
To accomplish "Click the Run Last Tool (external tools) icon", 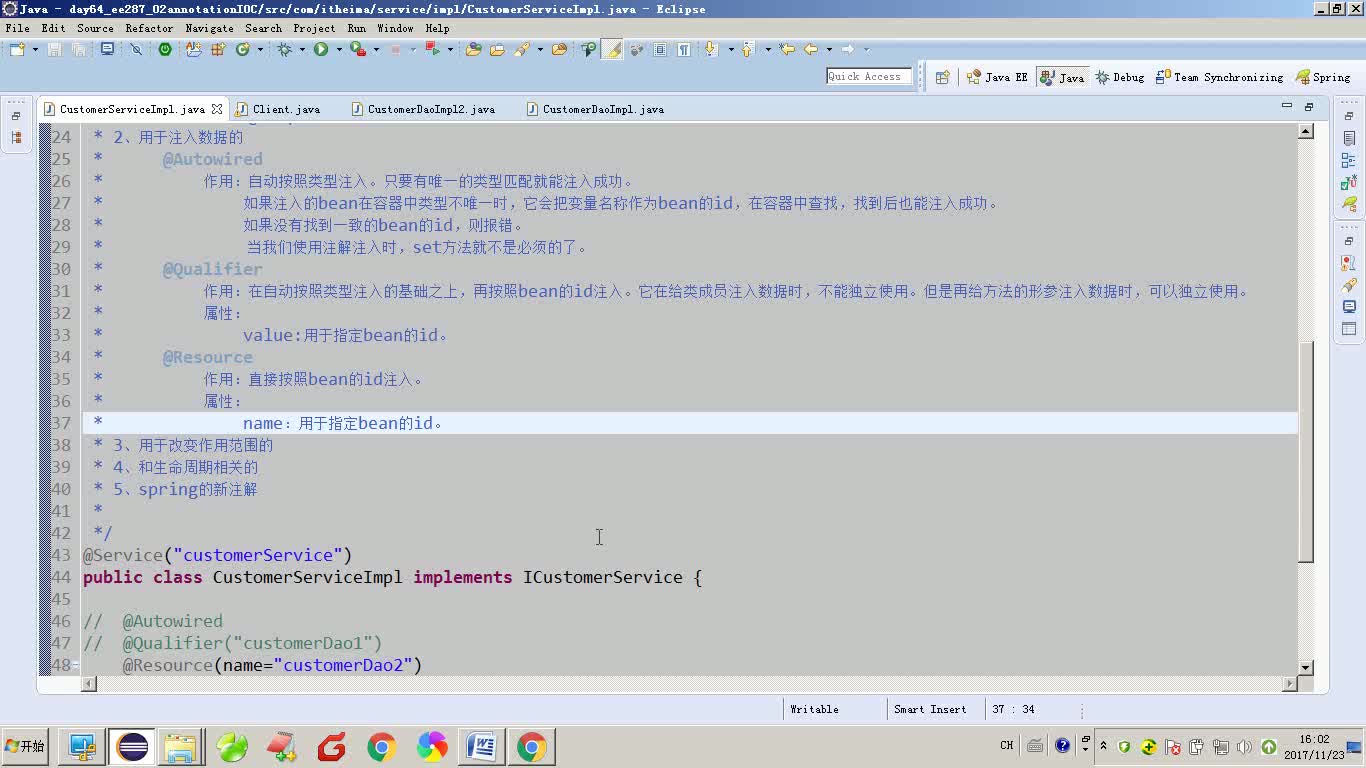I will (x=357, y=49).
